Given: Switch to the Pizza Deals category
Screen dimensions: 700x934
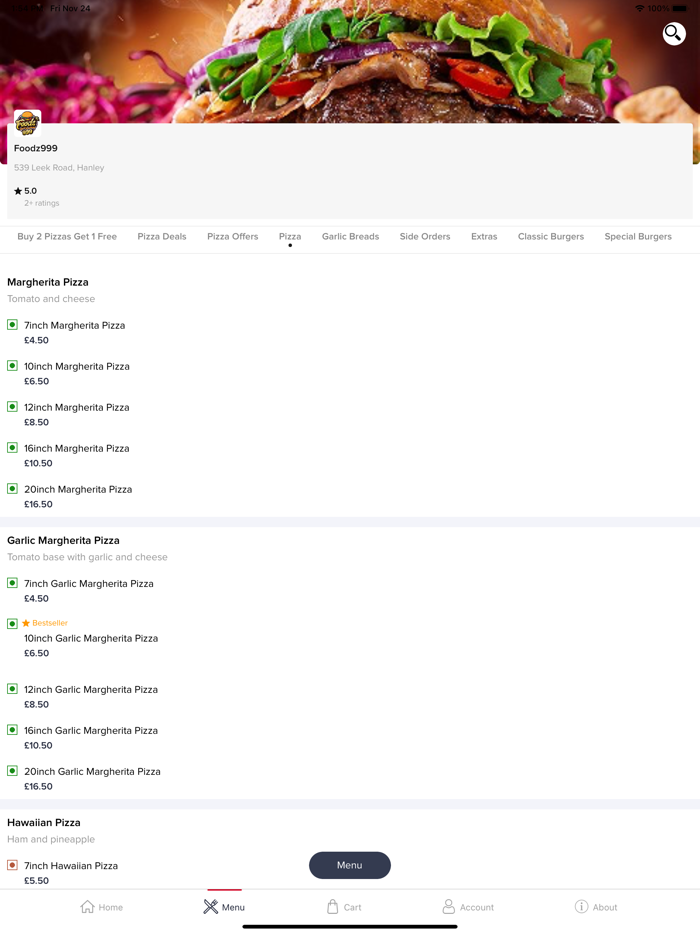Looking at the screenshot, I should 162,236.
